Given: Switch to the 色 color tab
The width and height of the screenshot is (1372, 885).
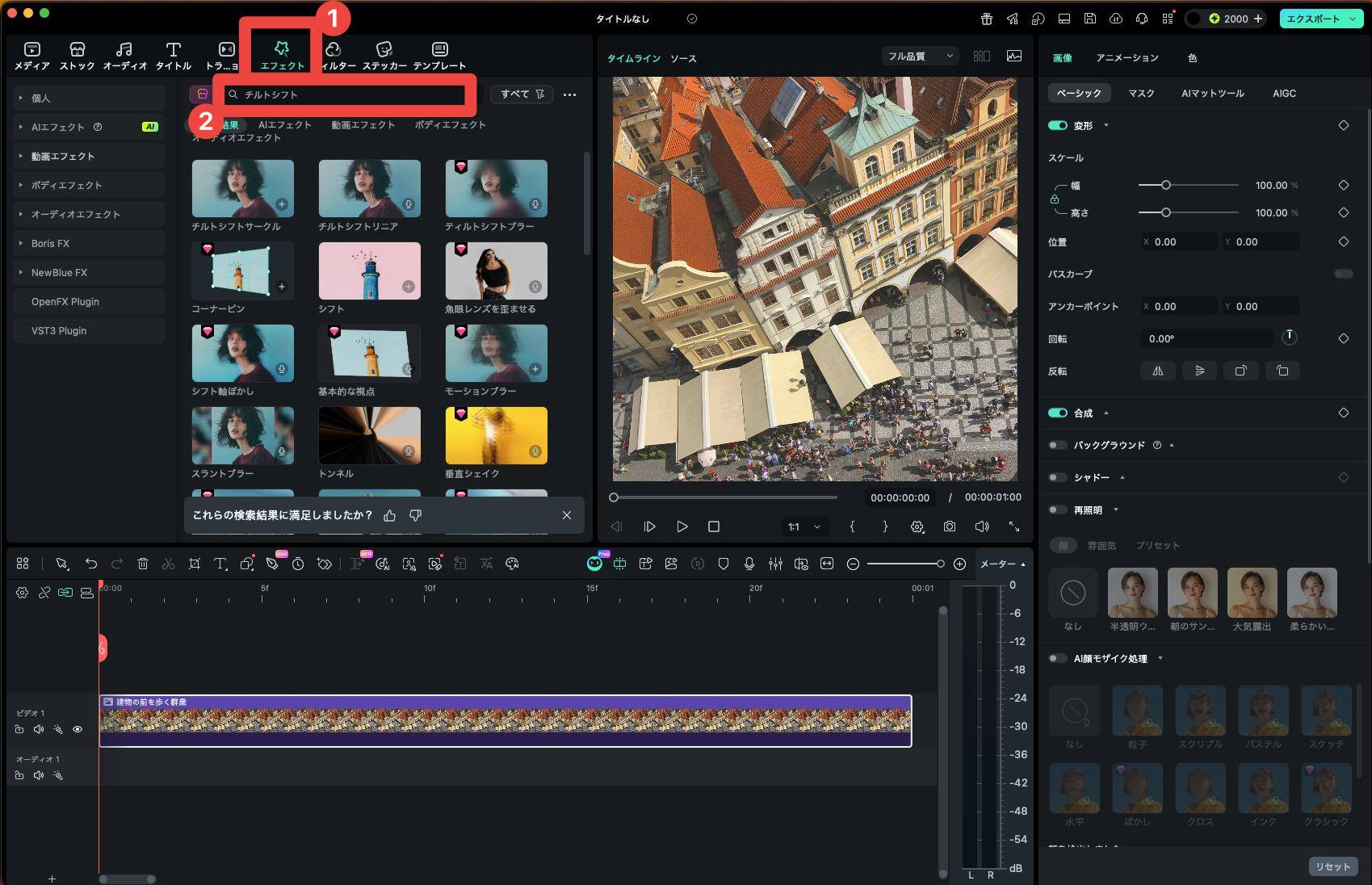Looking at the screenshot, I should pos(1192,58).
